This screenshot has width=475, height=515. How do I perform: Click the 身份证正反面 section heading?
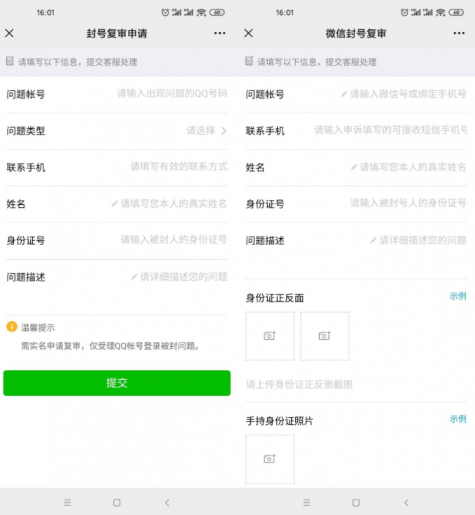click(275, 298)
